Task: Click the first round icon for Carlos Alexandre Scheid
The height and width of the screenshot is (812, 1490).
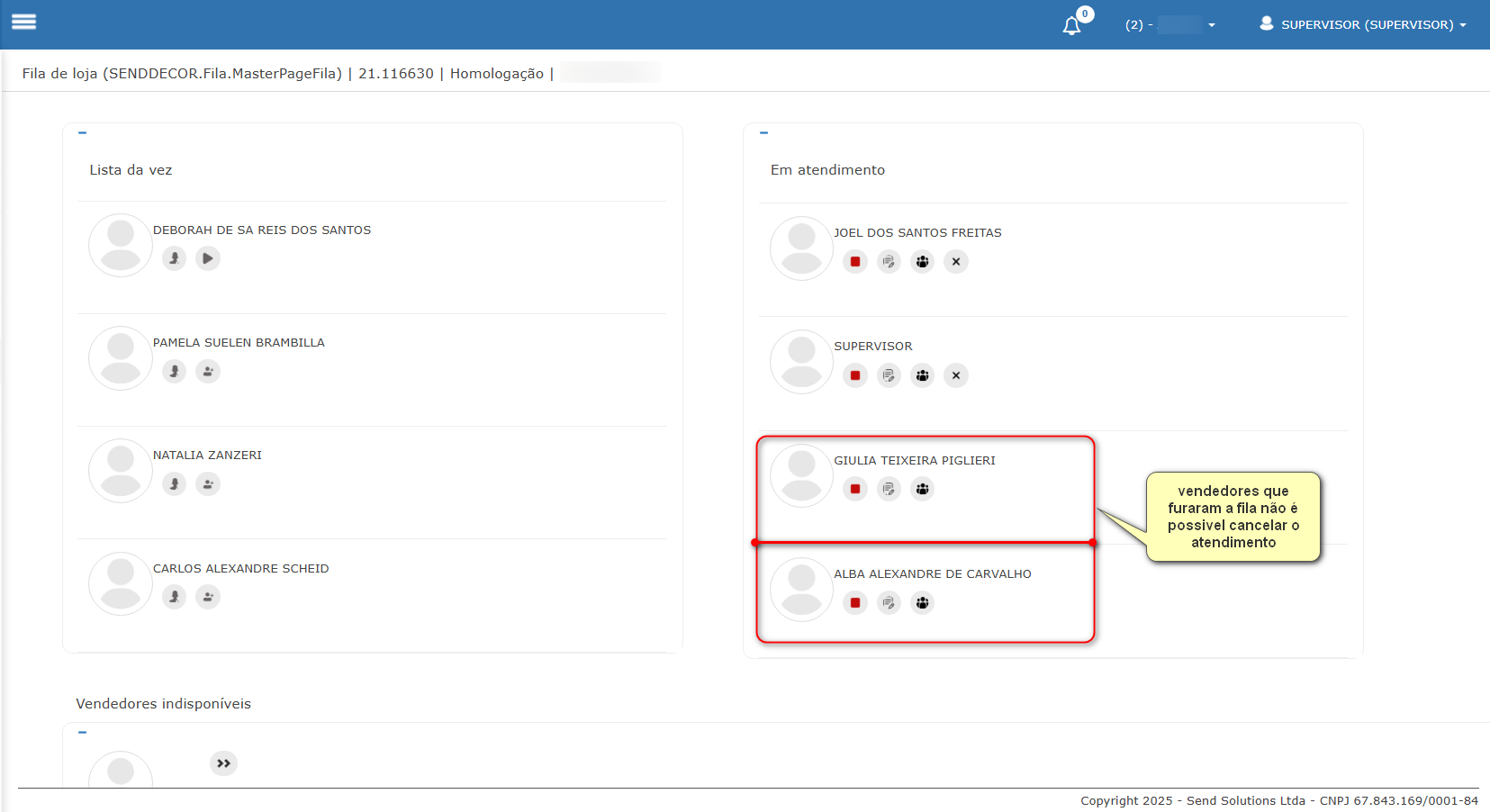Action: click(x=175, y=597)
